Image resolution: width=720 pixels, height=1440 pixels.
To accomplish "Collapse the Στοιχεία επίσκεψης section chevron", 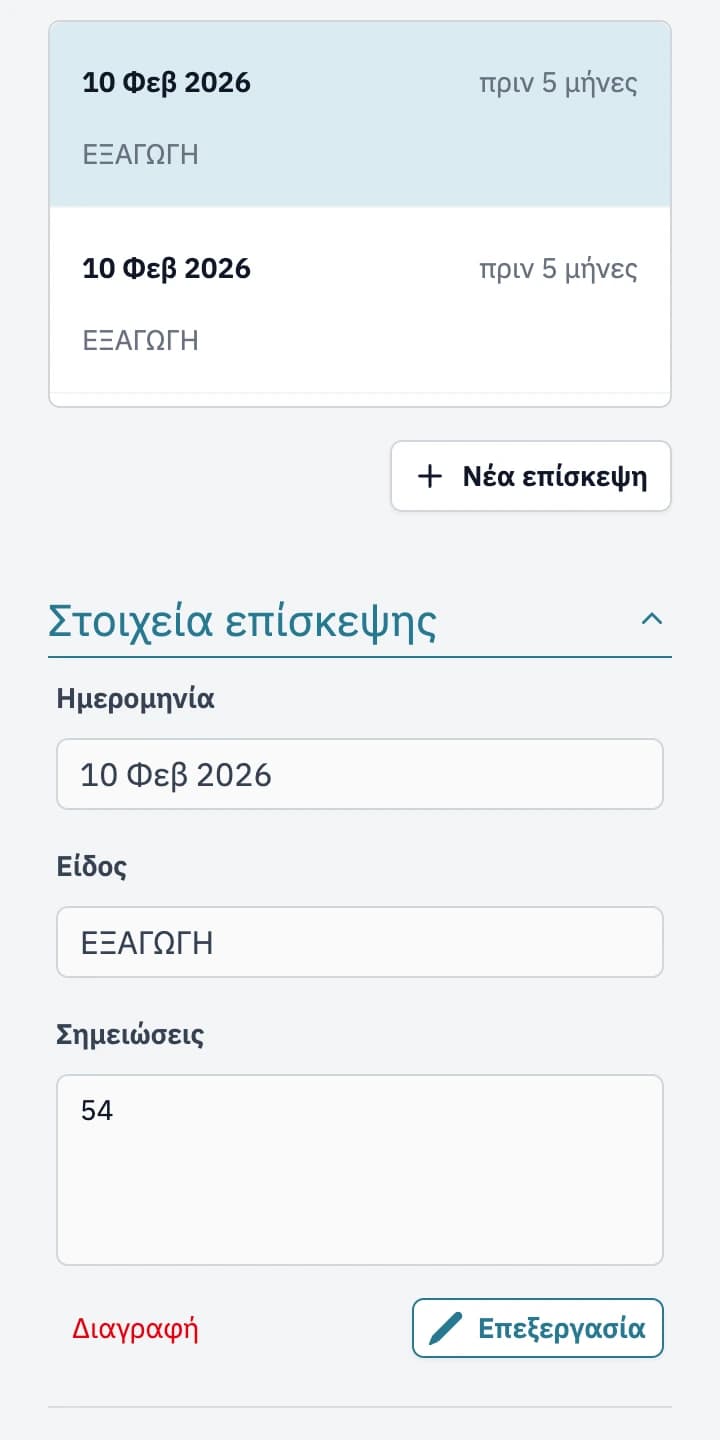I will (651, 619).
